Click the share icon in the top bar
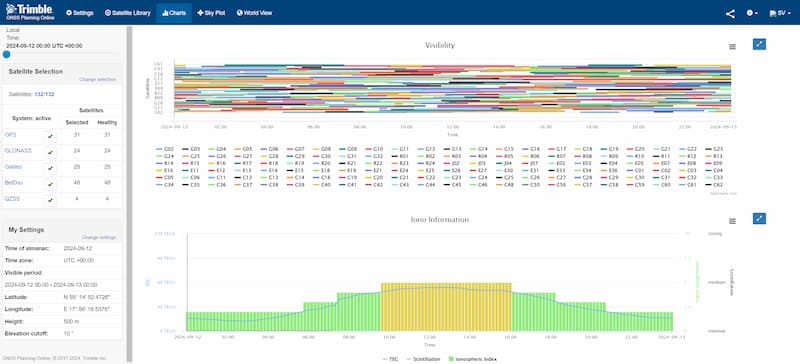Viewport: 800px width, 364px height. click(x=730, y=14)
